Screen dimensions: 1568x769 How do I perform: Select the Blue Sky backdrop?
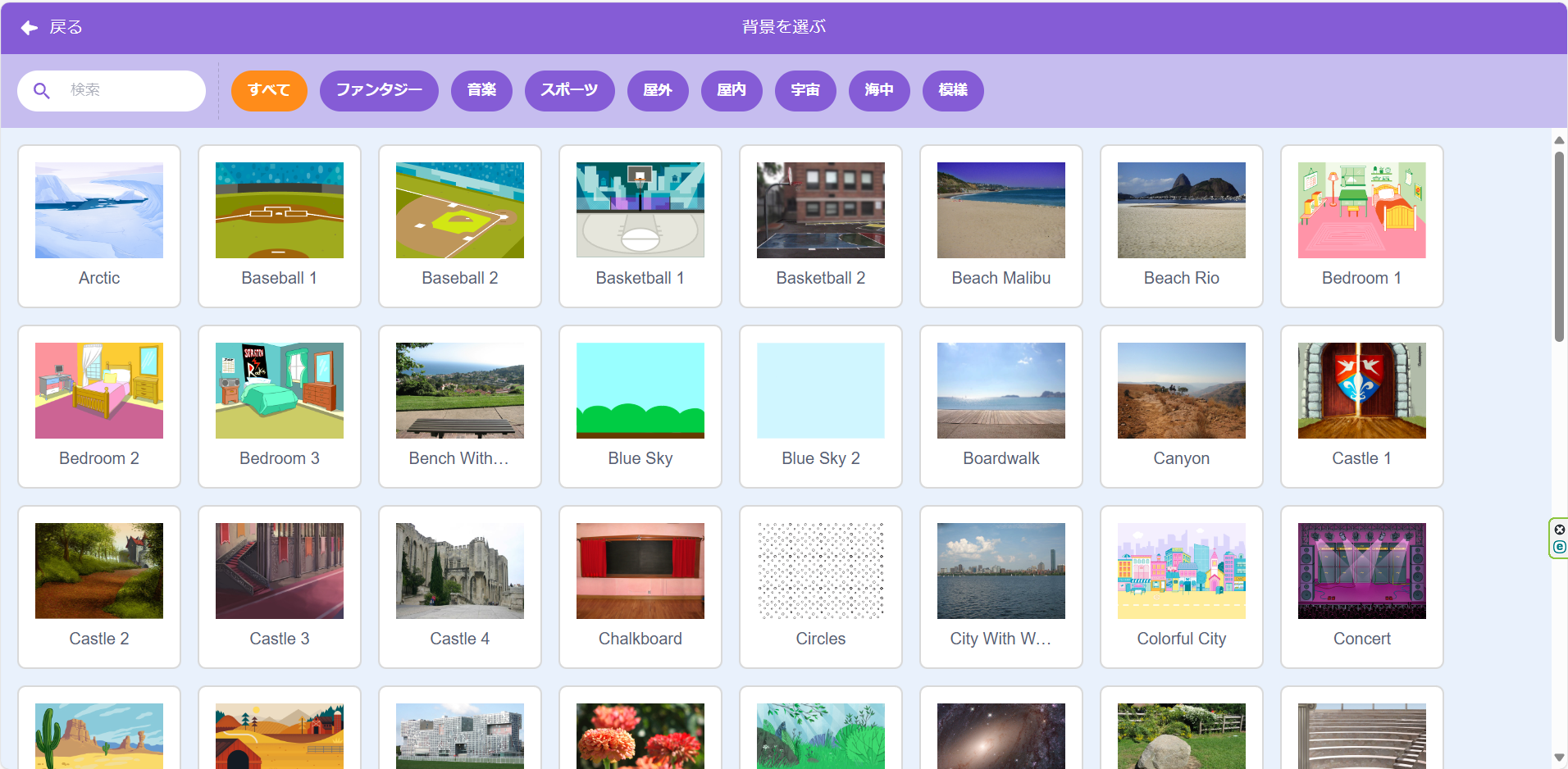point(640,391)
